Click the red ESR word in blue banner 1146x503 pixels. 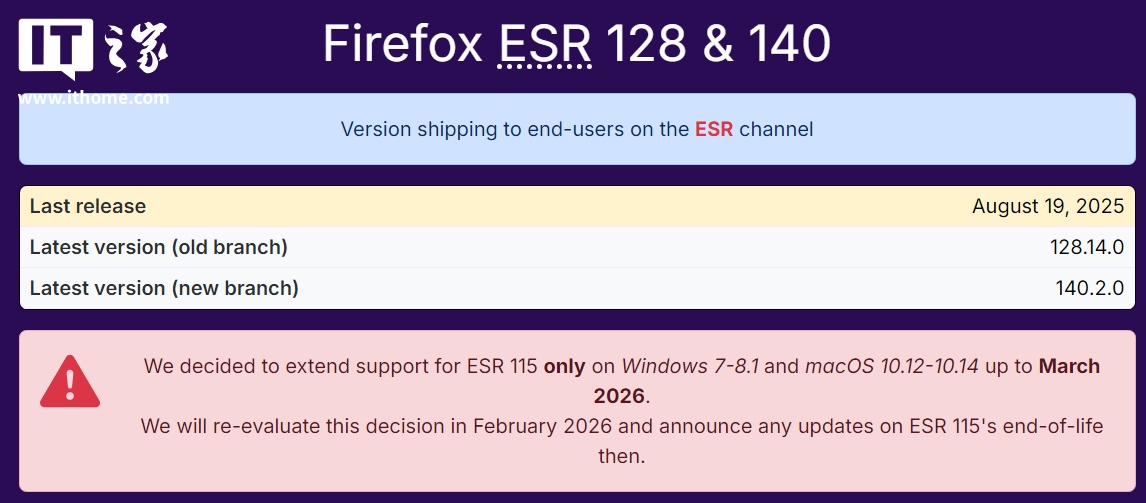pyautogui.click(x=713, y=129)
